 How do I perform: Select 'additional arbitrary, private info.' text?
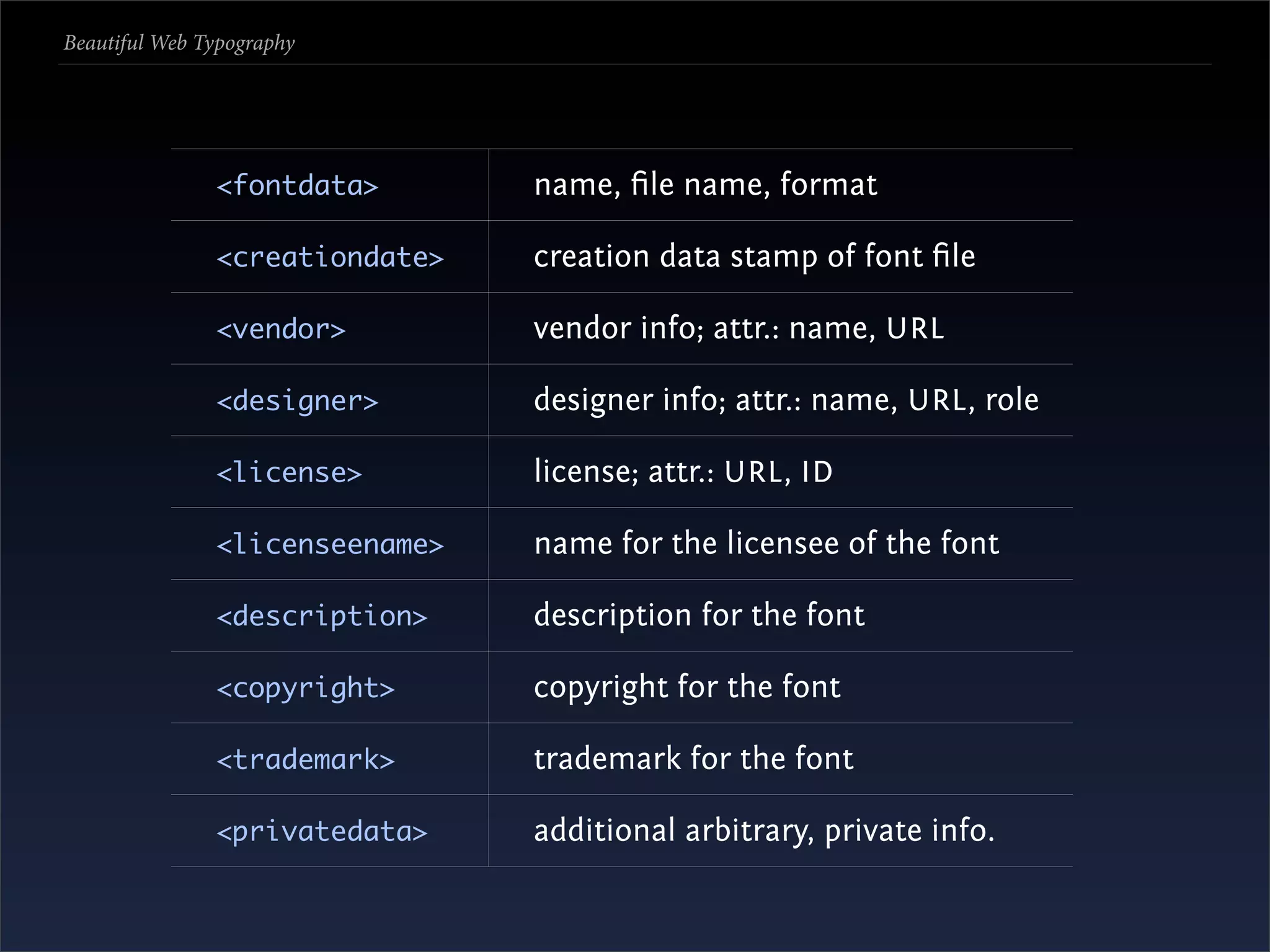(x=765, y=831)
